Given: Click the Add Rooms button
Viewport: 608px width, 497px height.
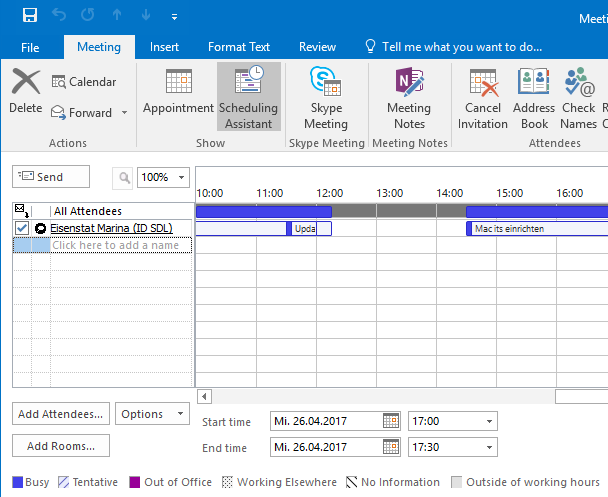Looking at the screenshot, I should tap(61, 446).
